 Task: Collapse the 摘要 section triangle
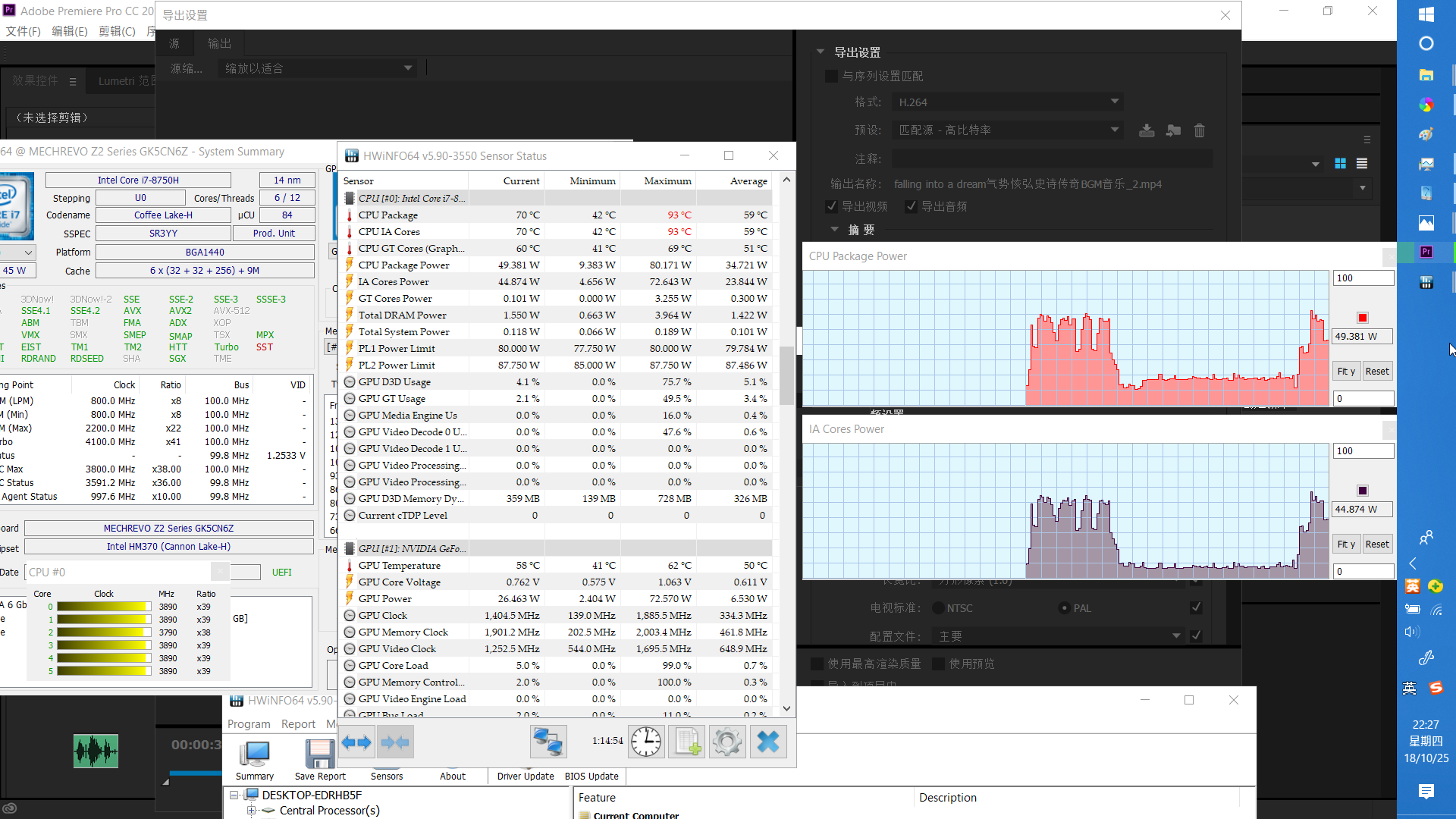(834, 229)
